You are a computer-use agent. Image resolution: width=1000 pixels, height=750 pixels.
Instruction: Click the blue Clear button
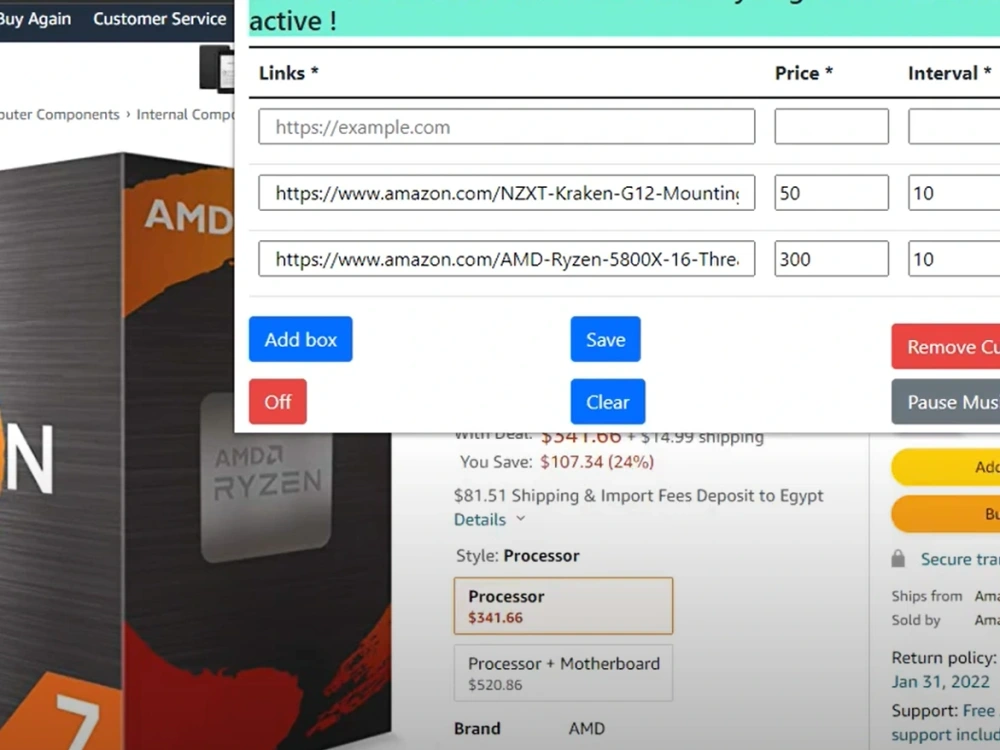[x=608, y=402]
